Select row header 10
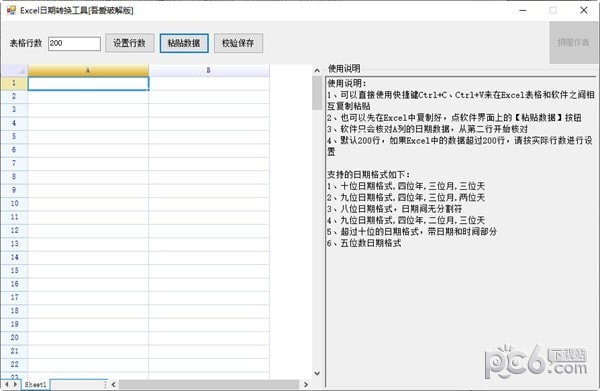The height and width of the screenshot is (391, 600). click(x=14, y=204)
